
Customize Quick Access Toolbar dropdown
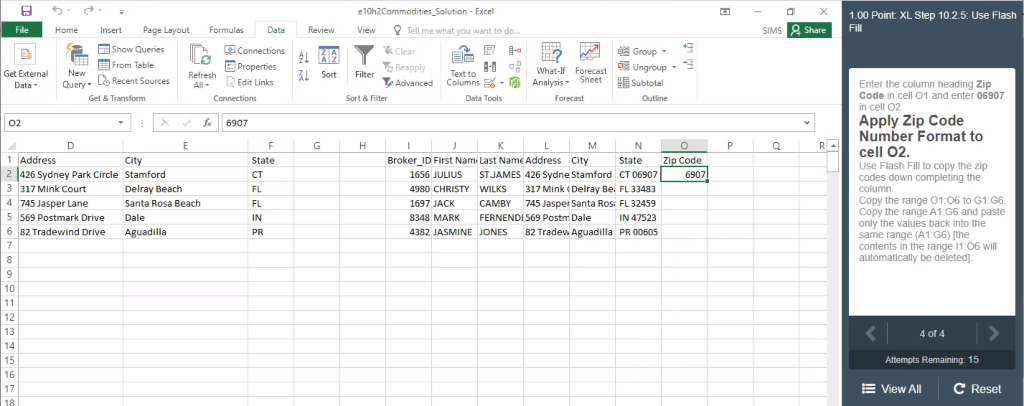(x=121, y=12)
